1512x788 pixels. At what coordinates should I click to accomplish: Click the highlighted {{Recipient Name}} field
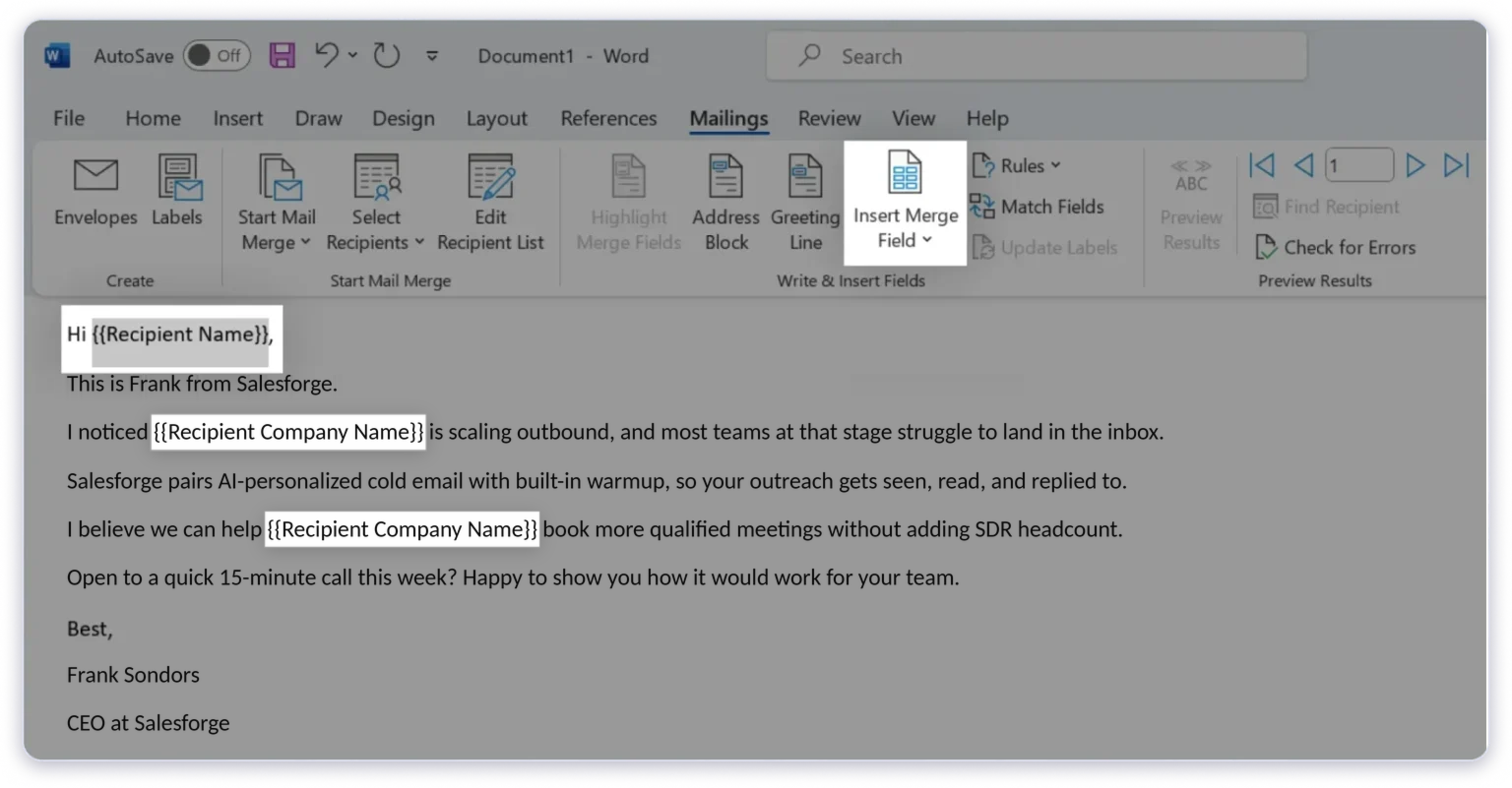click(x=180, y=334)
